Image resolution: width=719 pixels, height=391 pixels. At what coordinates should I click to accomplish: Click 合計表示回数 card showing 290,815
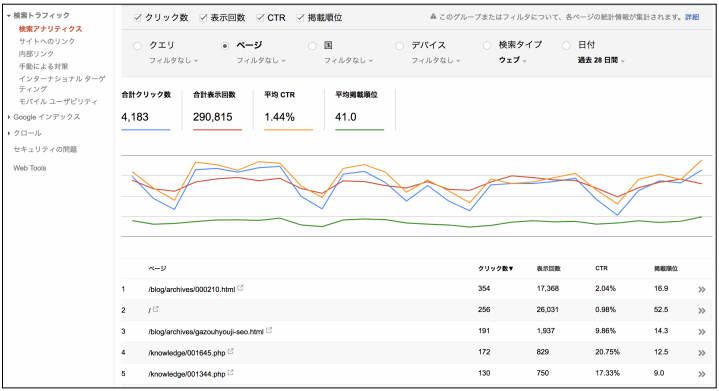pos(217,110)
